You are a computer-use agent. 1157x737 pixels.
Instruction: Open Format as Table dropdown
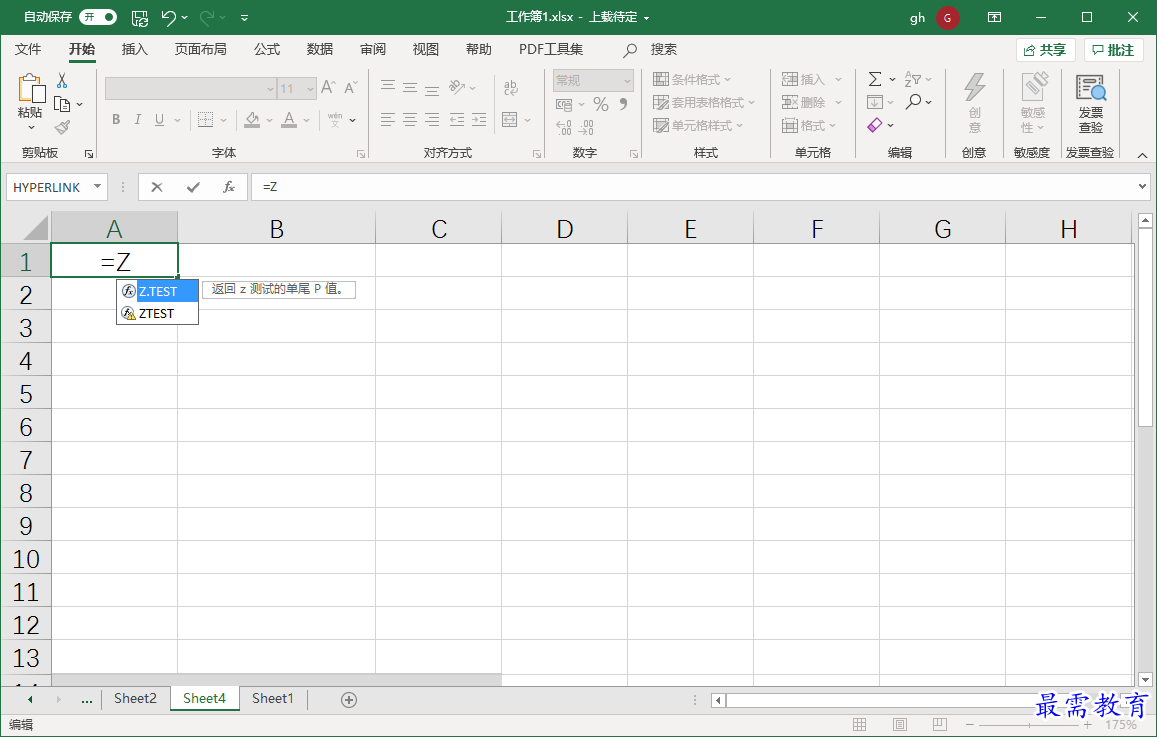pyautogui.click(x=704, y=103)
